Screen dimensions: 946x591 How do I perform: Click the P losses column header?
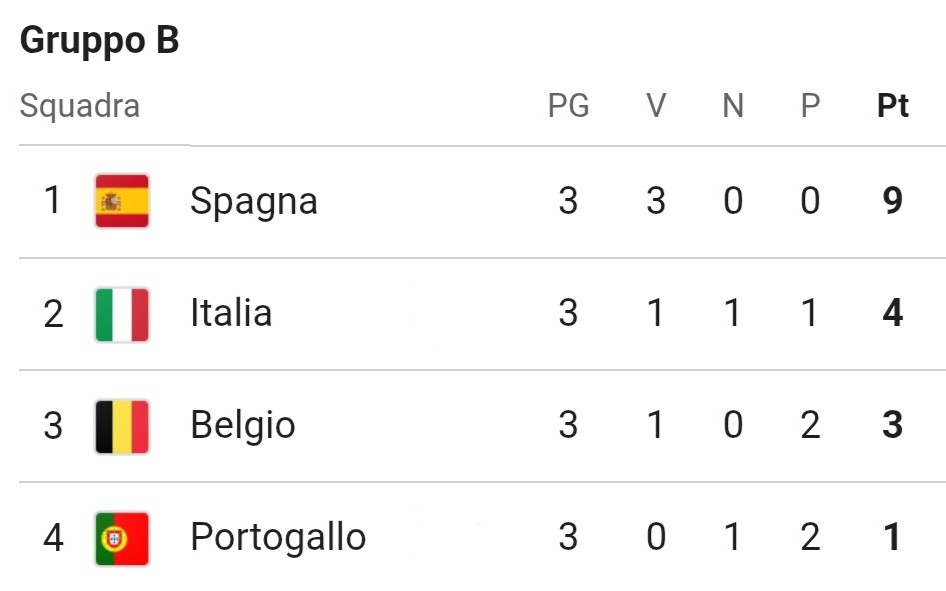(810, 106)
